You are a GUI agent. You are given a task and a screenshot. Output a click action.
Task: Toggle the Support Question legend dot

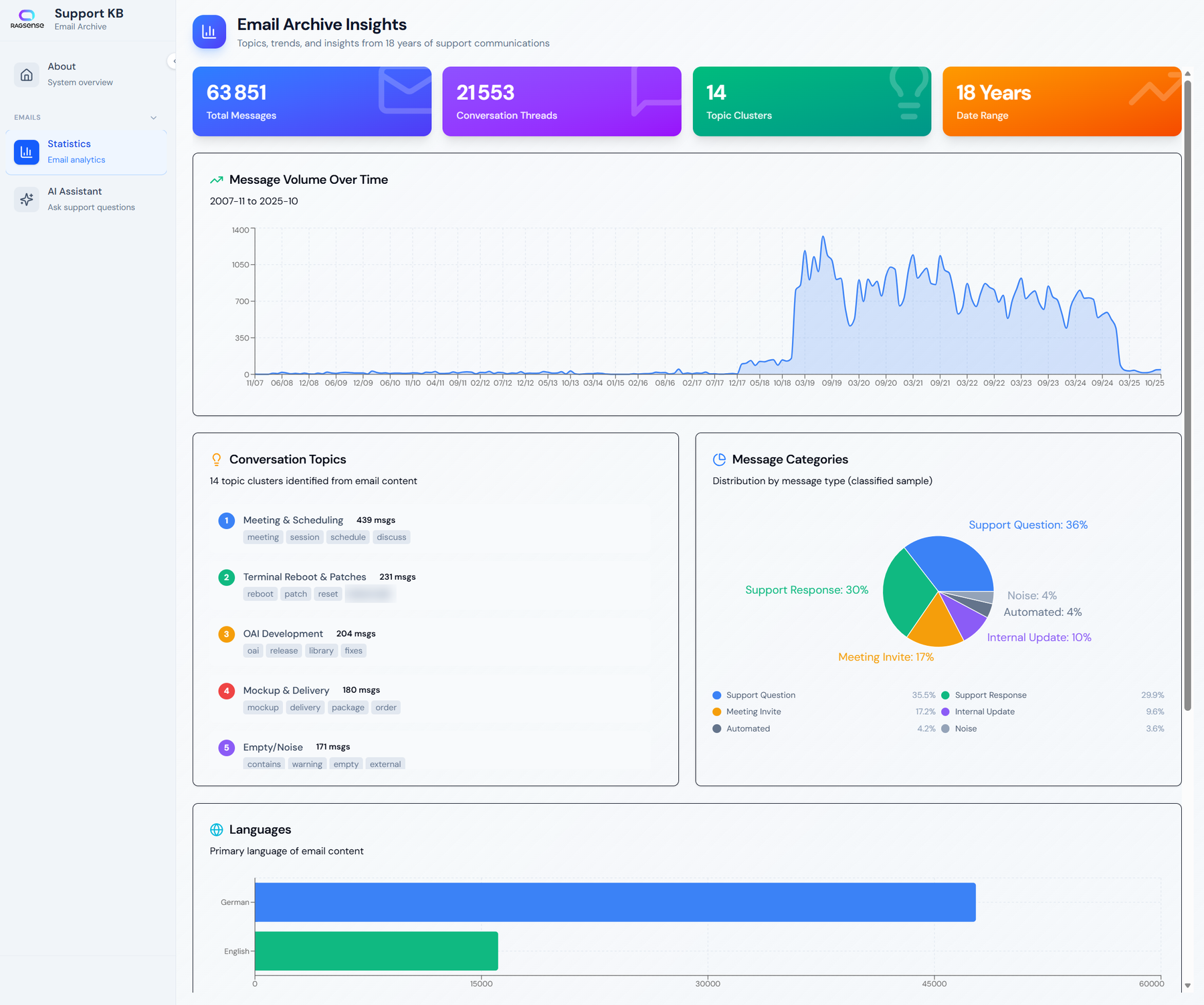coord(717,695)
